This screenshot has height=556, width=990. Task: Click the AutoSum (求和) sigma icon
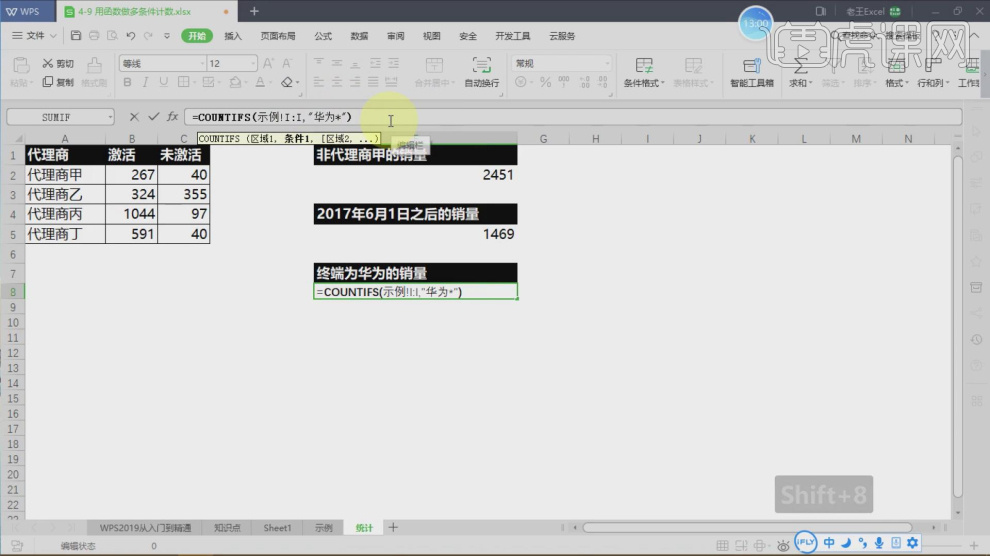pyautogui.click(x=799, y=65)
